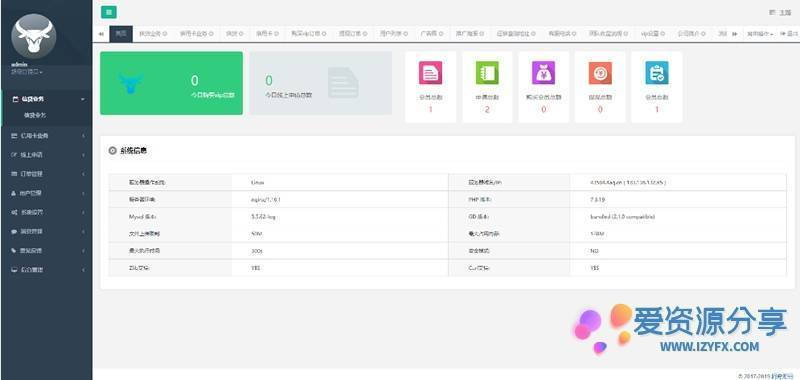Close the 购买vip订单 tab with its x icon
Viewport: 800px width, 380px height.
point(324,34)
